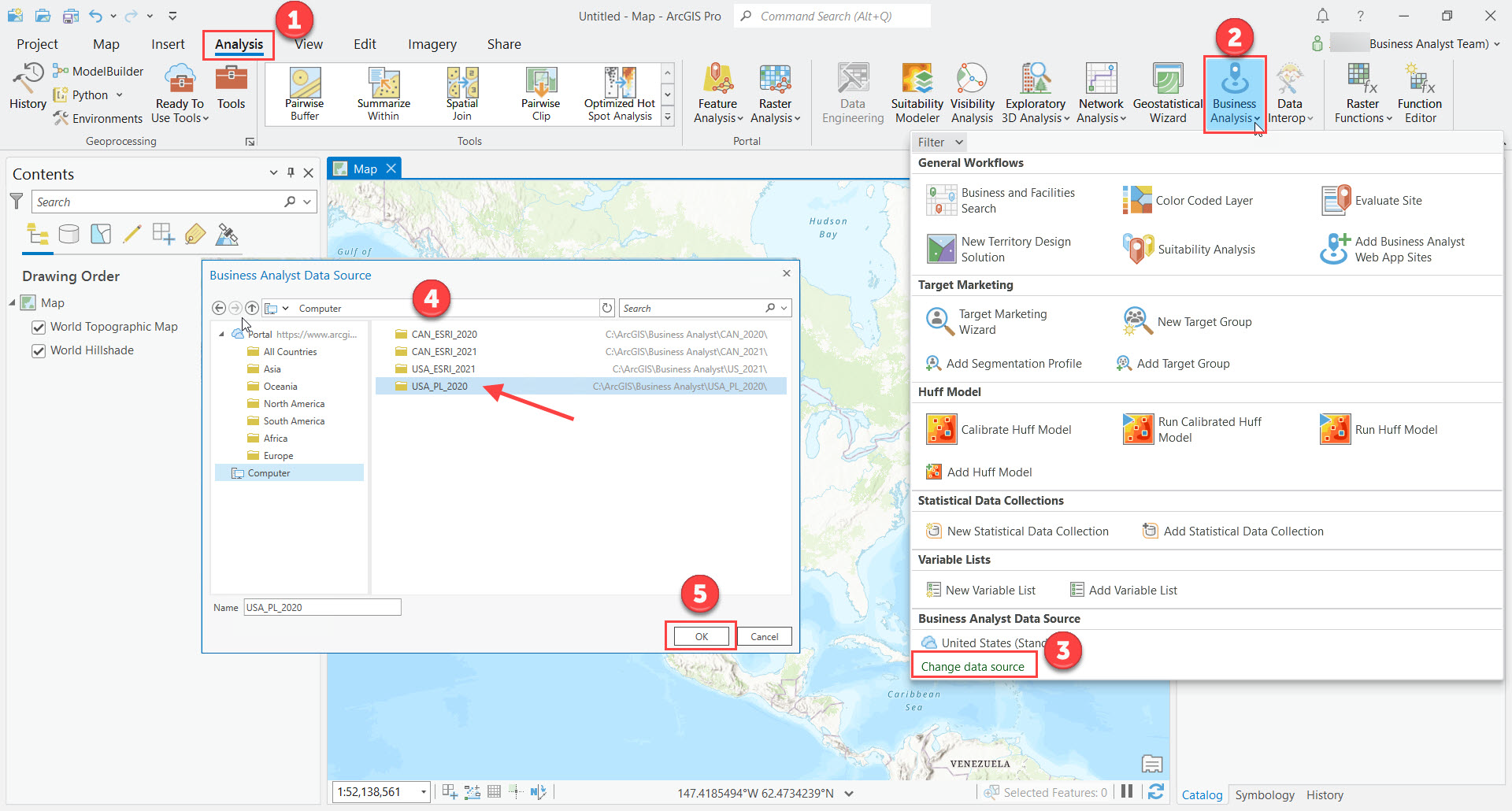Switch to the Imagery ribbon tab
Viewport: 1512px width, 811px height.
(x=432, y=44)
